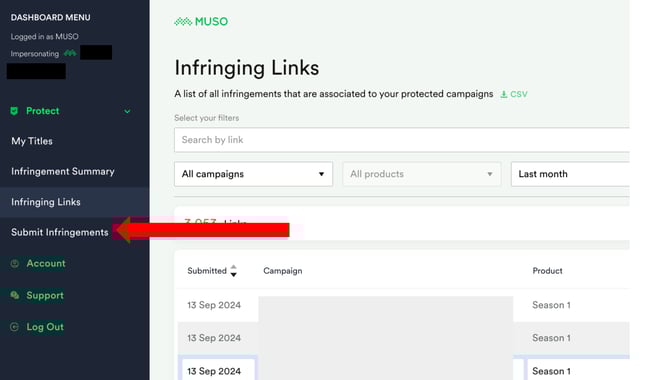The image size is (670, 380).
Task: Download the CSV export link
Action: [514, 94]
